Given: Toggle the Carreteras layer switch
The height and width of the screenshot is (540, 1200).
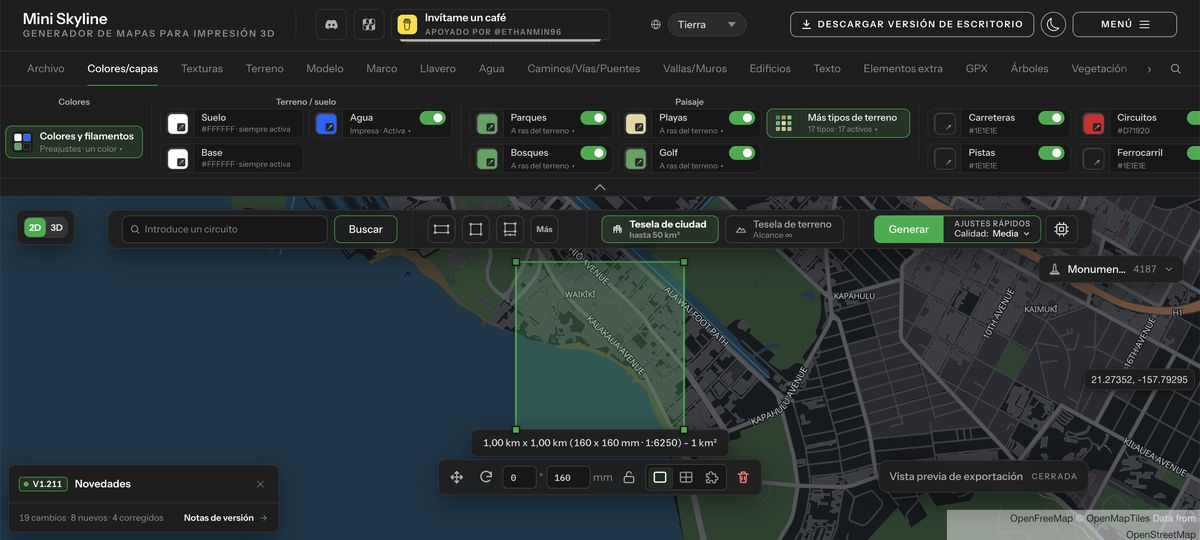Looking at the screenshot, I should (1051, 118).
